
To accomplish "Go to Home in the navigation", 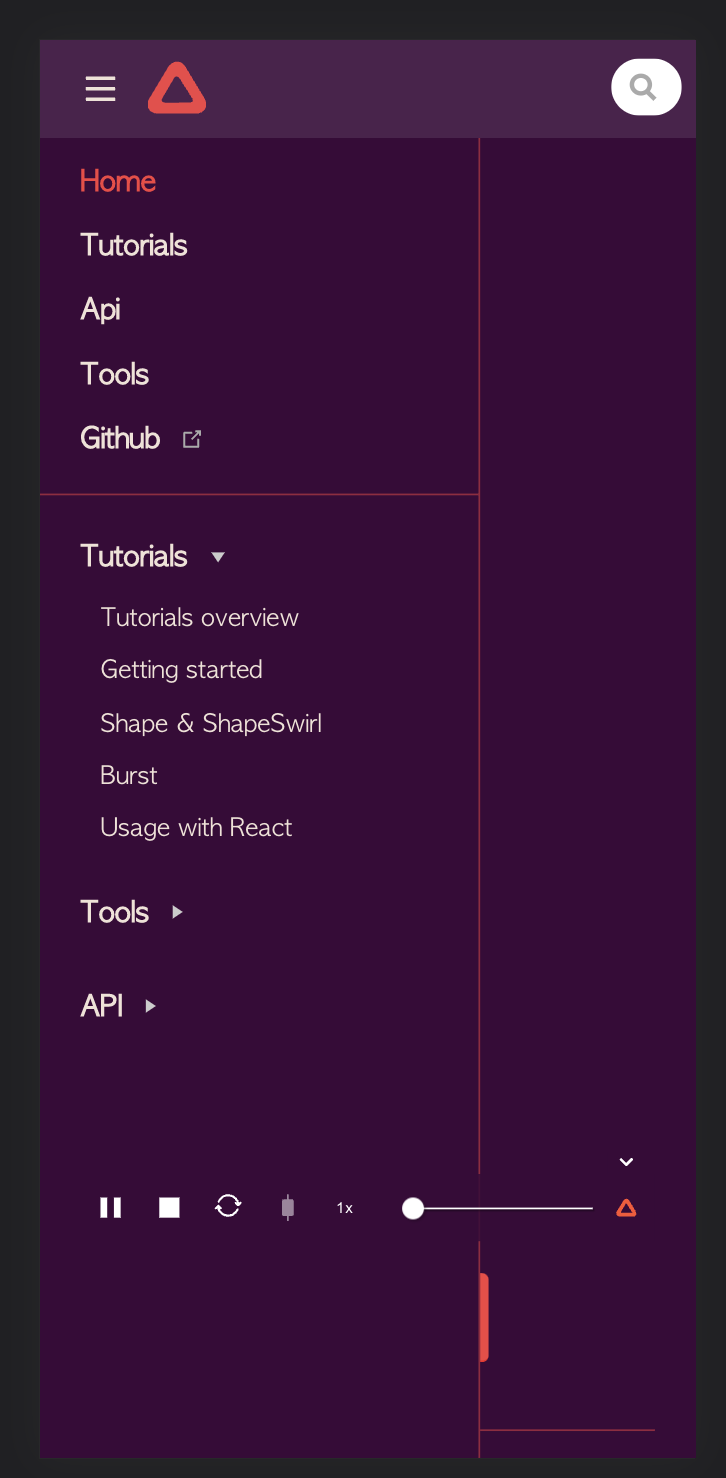I will (118, 181).
